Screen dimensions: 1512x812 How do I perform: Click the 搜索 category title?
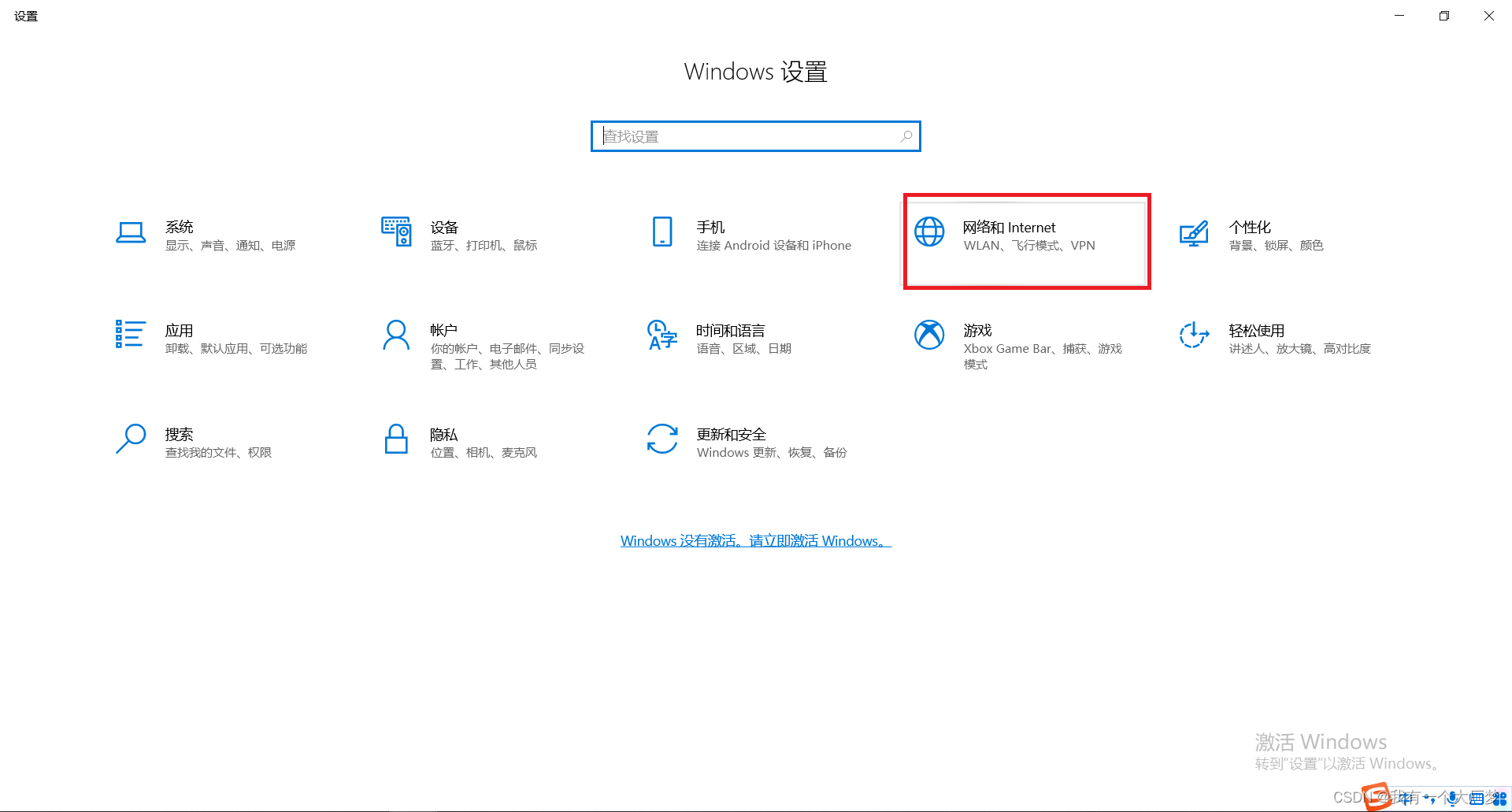point(179,434)
